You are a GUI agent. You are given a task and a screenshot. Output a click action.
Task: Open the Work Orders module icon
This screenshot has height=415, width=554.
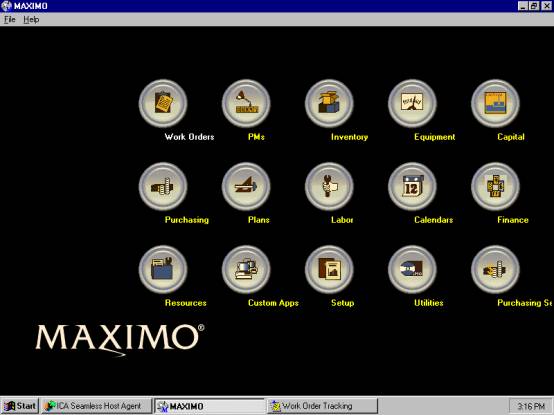point(163,103)
